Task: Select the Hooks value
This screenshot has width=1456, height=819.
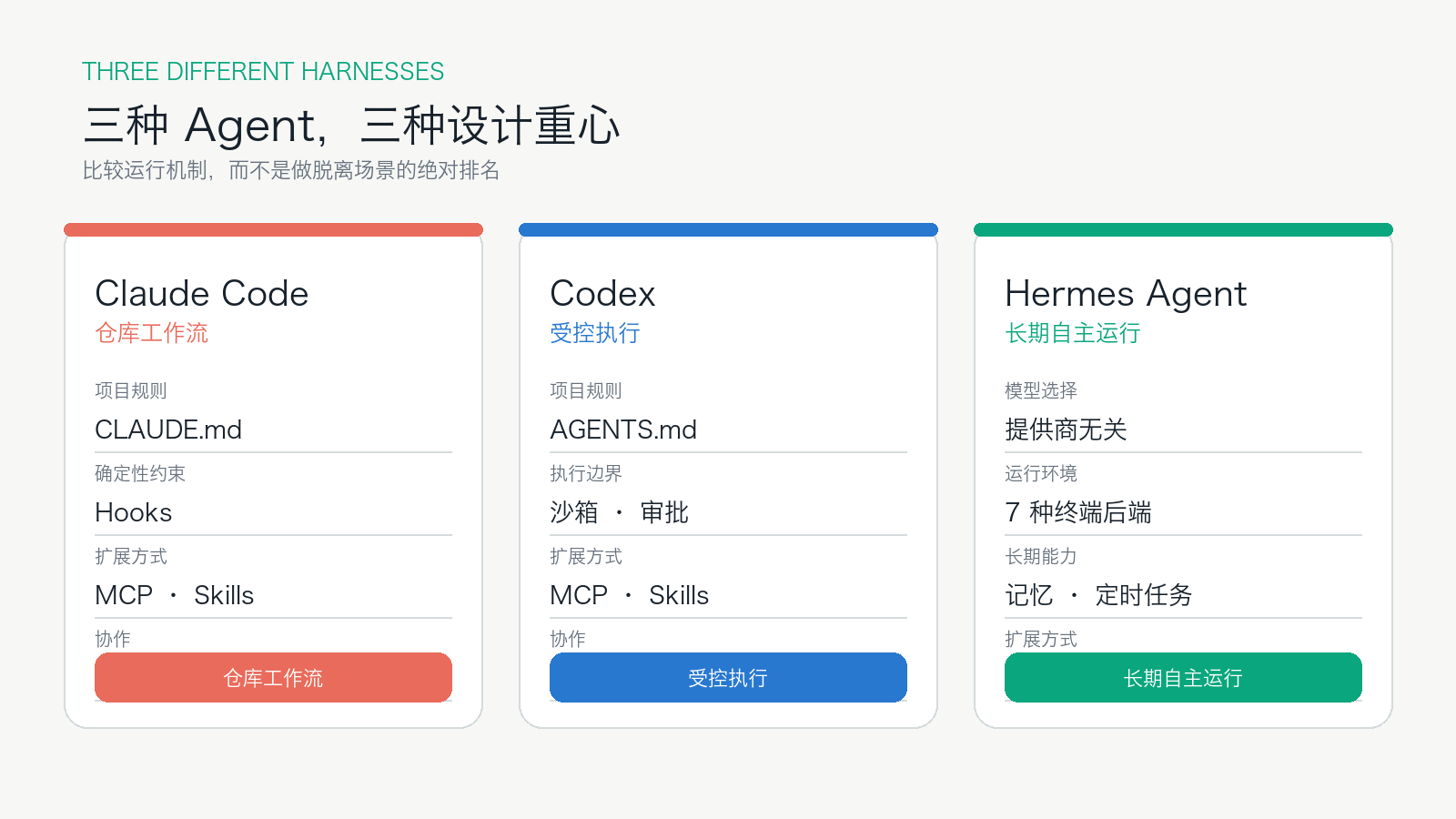Action: [x=134, y=512]
